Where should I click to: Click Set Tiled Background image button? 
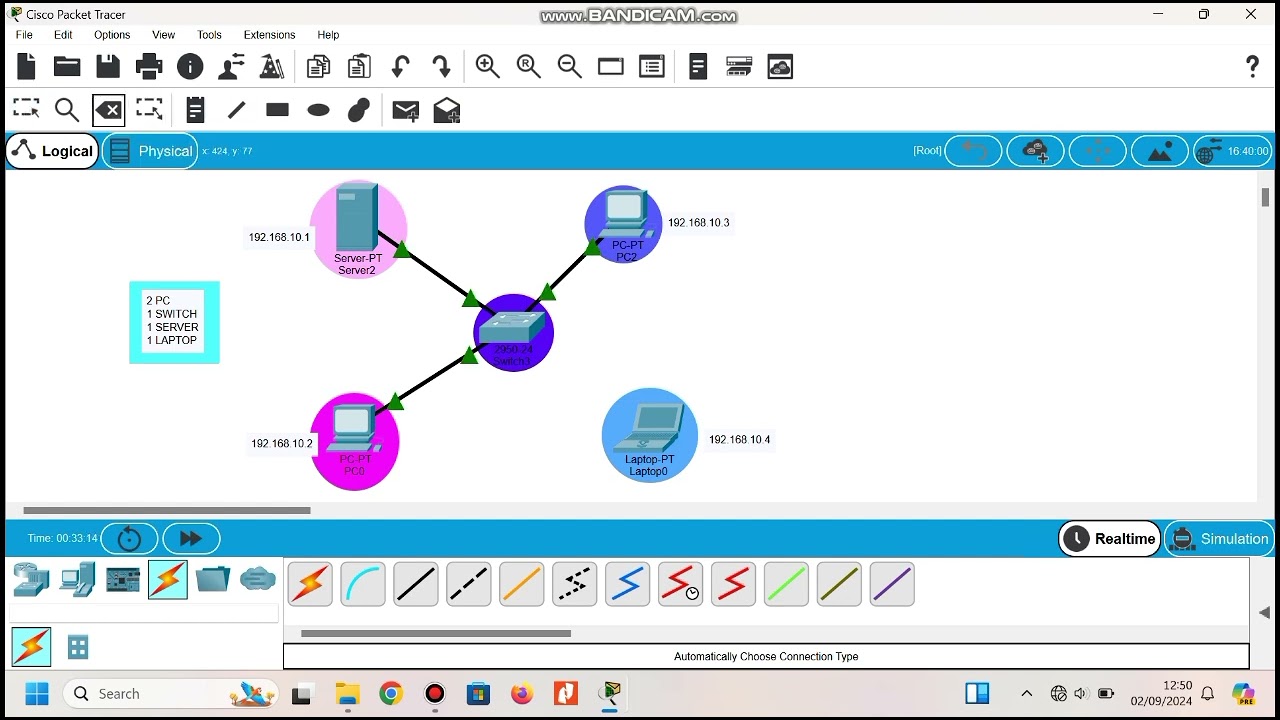coord(1160,151)
